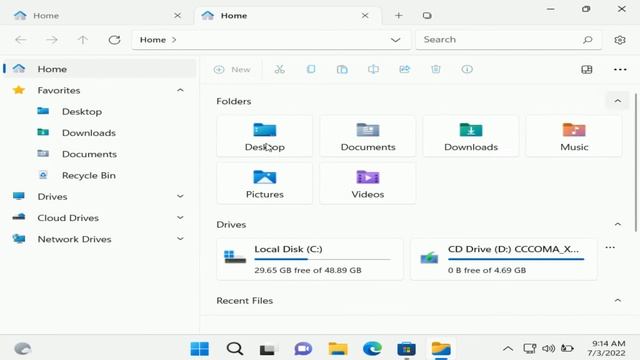Click the Cut scissors icon in toolbar
640x360 pixels.
tap(280, 69)
